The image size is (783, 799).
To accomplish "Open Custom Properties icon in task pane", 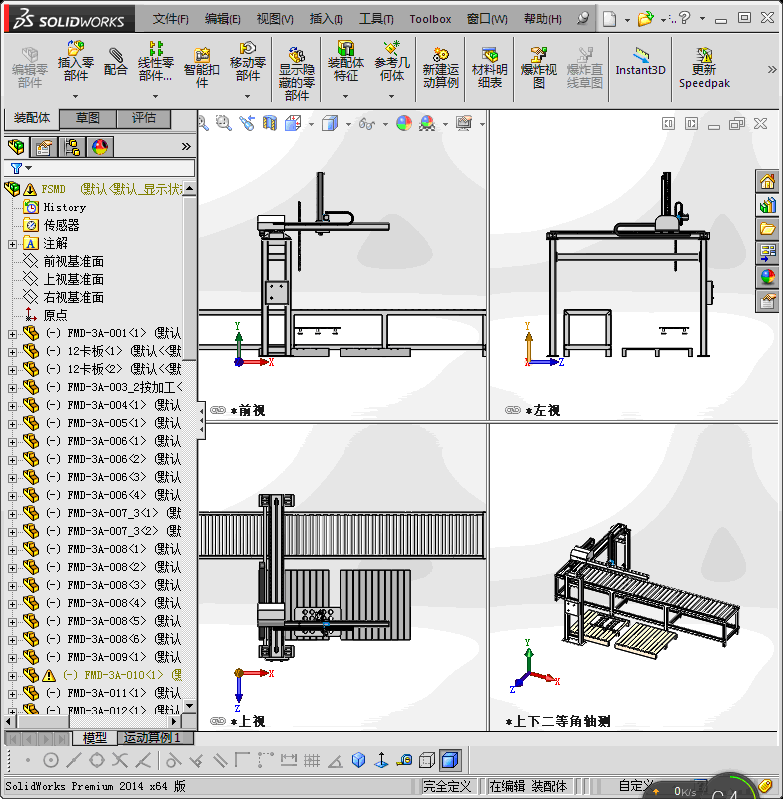I will point(767,301).
